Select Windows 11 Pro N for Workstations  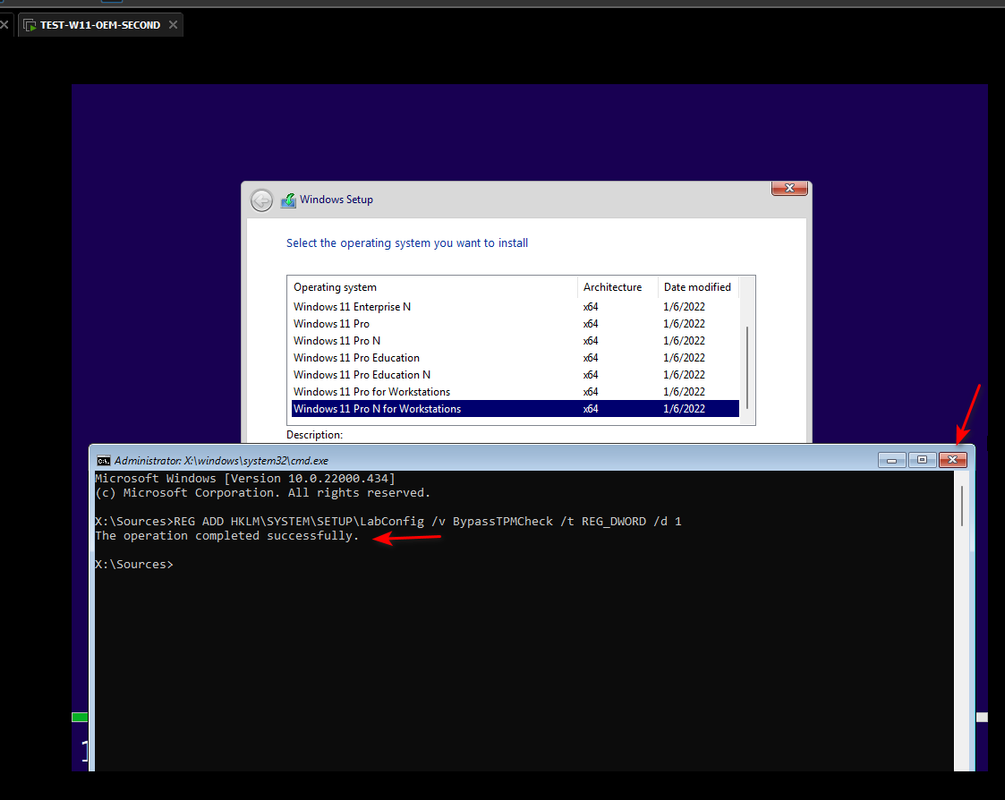coord(515,408)
